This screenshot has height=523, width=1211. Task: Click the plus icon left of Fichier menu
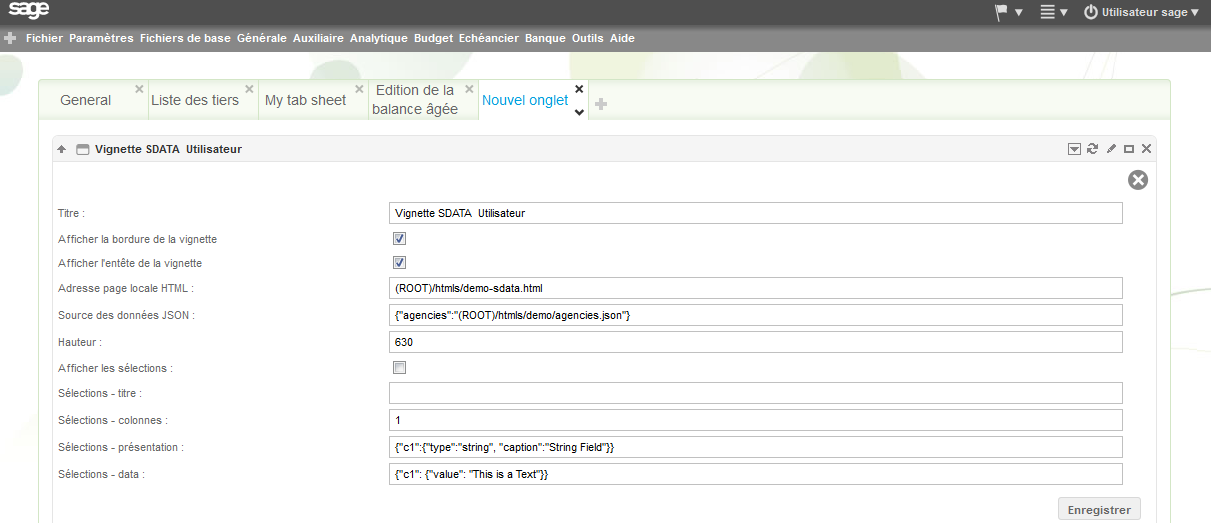(10, 39)
